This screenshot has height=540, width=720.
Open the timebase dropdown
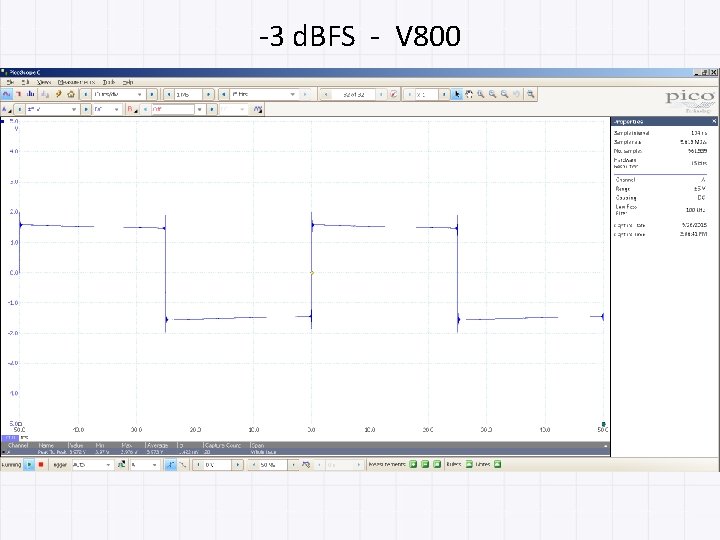click(x=118, y=94)
